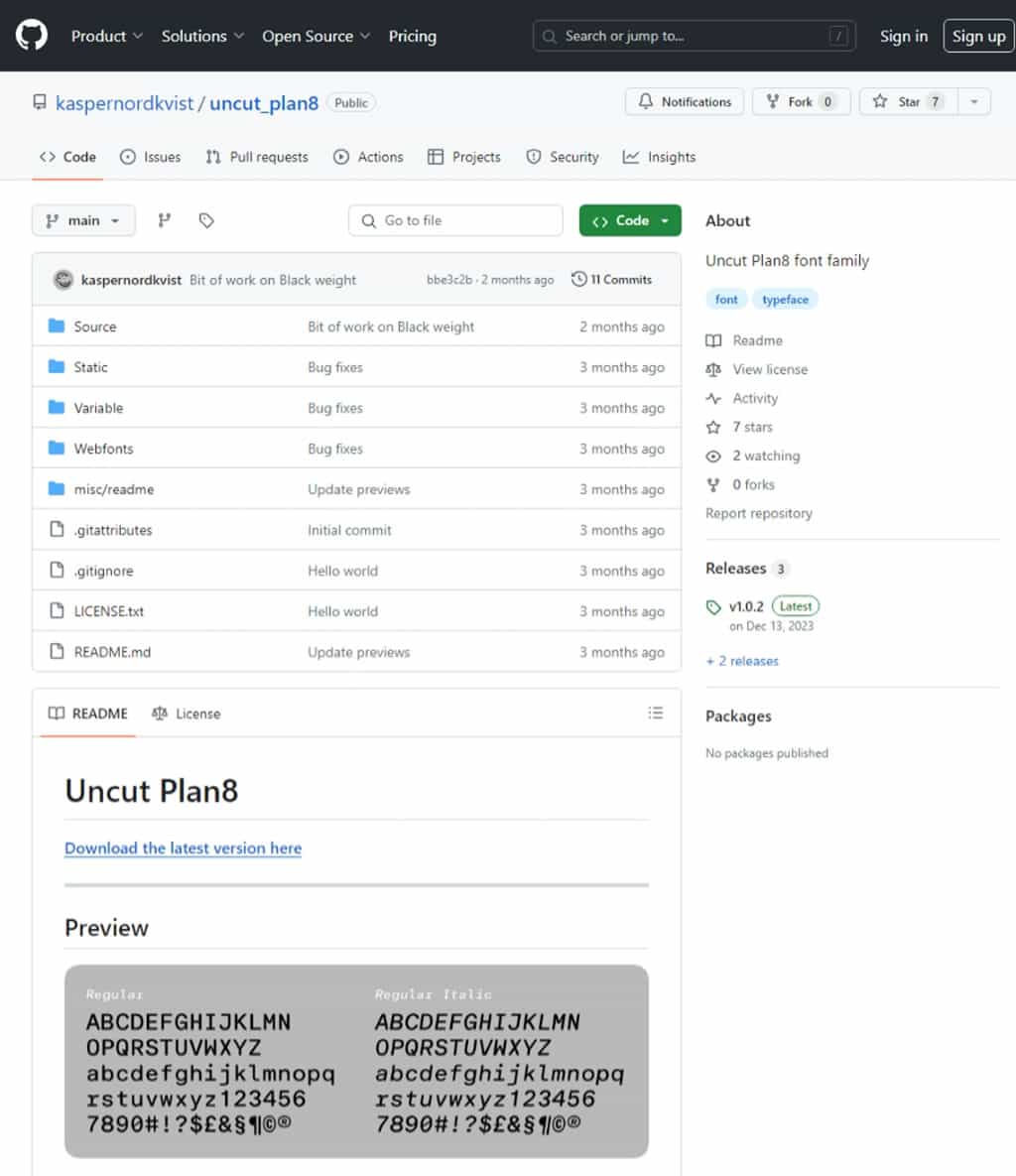This screenshot has height=1176, width=1016.
Task: Open the Source folder icon
Action: pyautogui.click(x=57, y=326)
